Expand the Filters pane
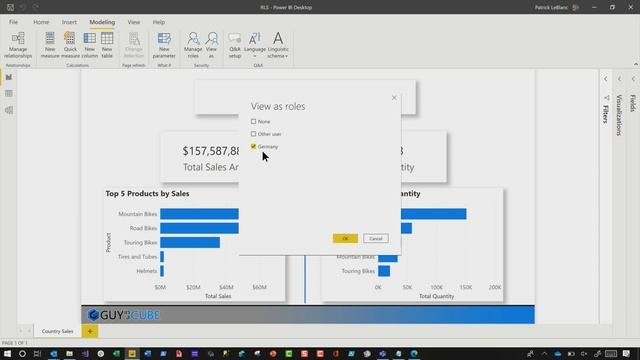The image size is (640, 360). pyautogui.click(x=606, y=79)
